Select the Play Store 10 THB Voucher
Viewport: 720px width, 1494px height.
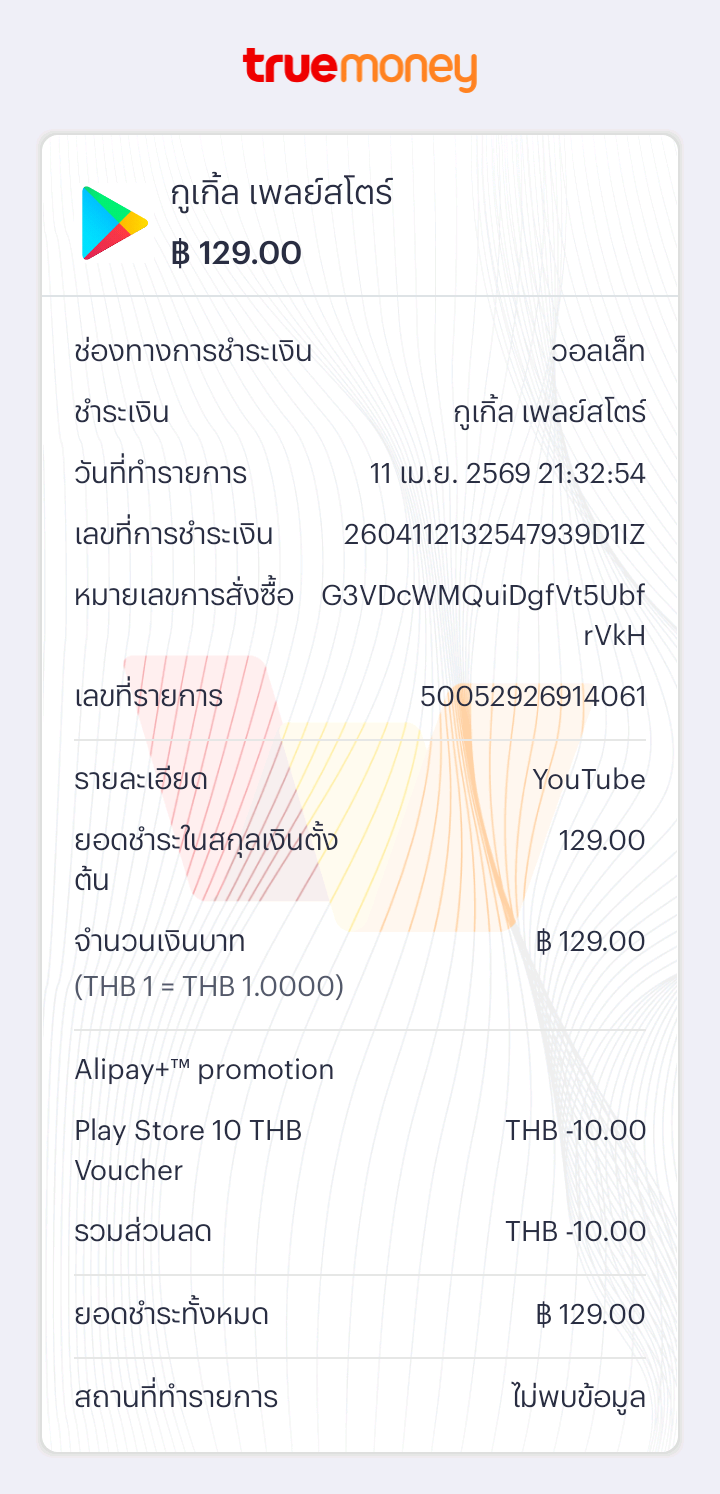pyautogui.click(x=188, y=1150)
